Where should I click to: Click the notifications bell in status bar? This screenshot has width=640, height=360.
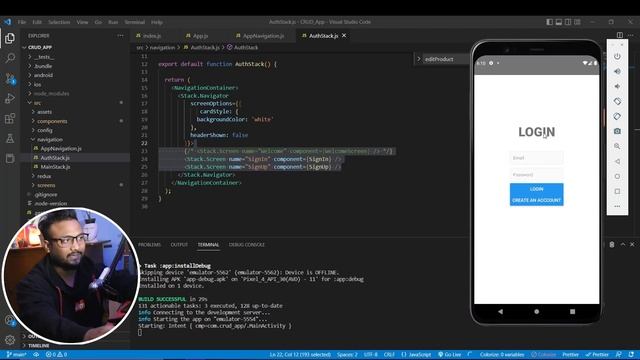pyautogui.click(x=631, y=354)
